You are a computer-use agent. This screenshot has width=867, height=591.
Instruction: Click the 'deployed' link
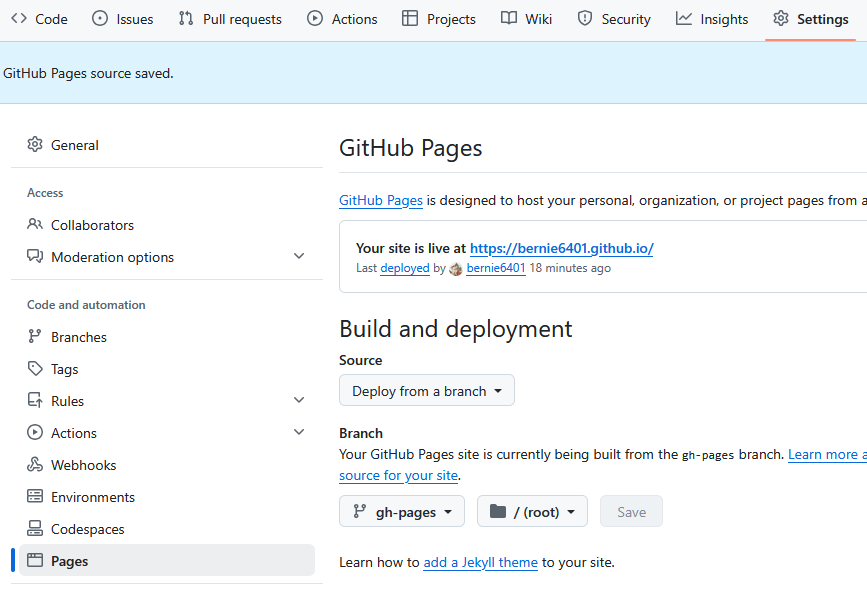point(405,268)
